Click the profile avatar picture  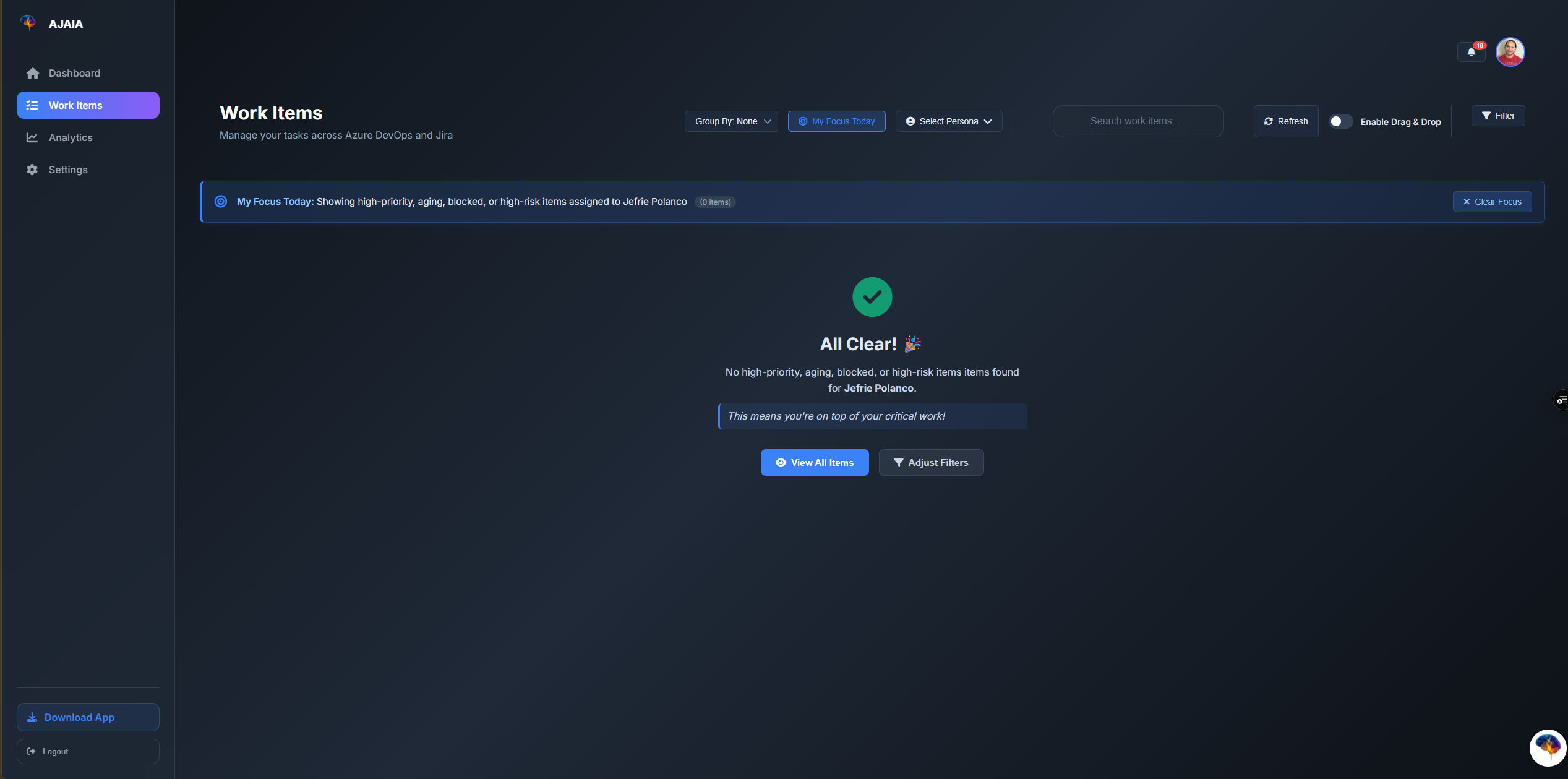coord(1510,52)
